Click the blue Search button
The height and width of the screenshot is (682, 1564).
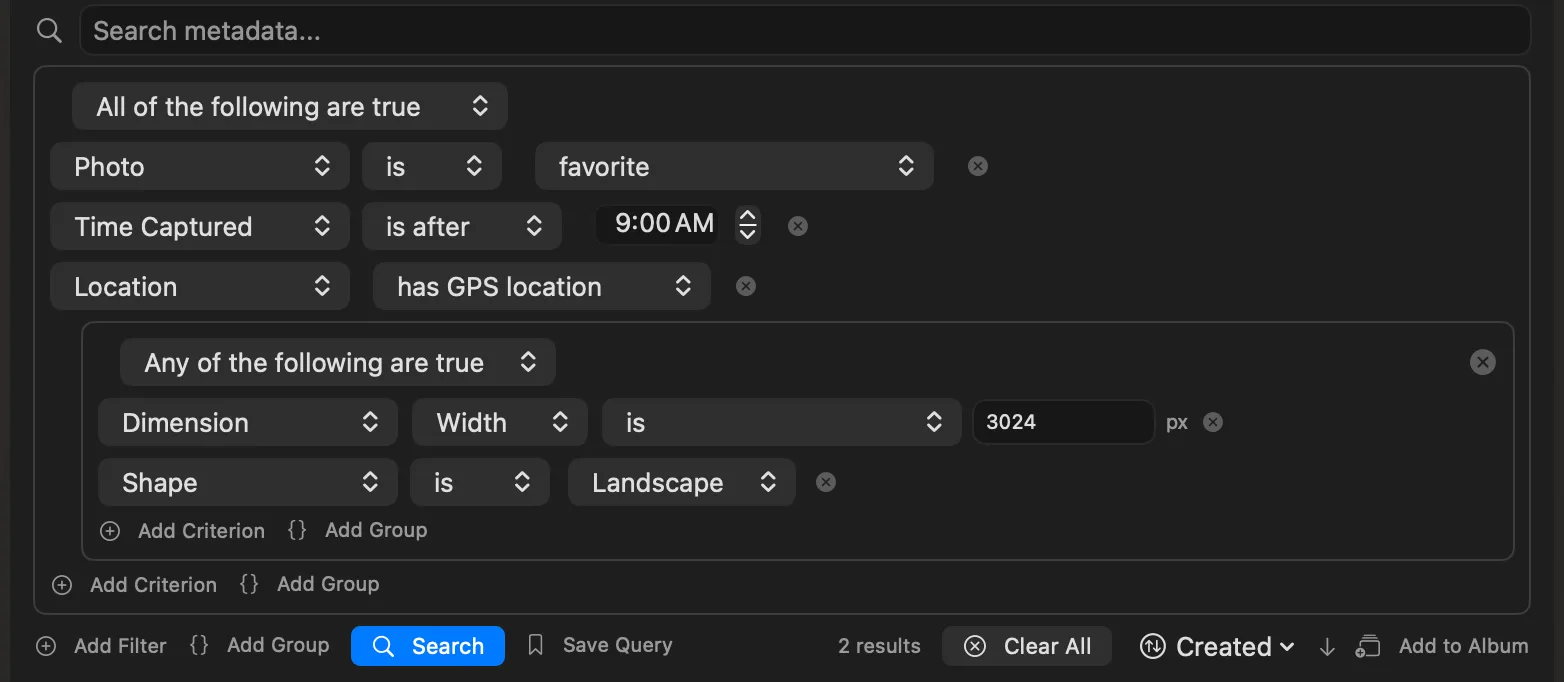(x=428, y=646)
